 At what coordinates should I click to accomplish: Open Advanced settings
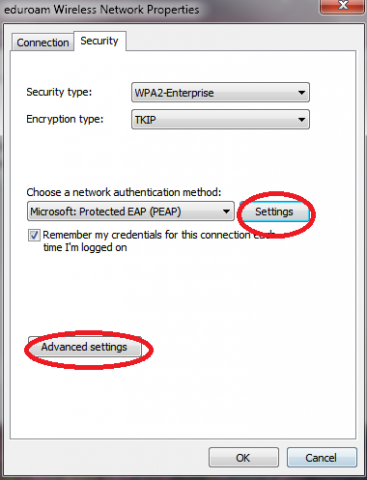(84, 347)
